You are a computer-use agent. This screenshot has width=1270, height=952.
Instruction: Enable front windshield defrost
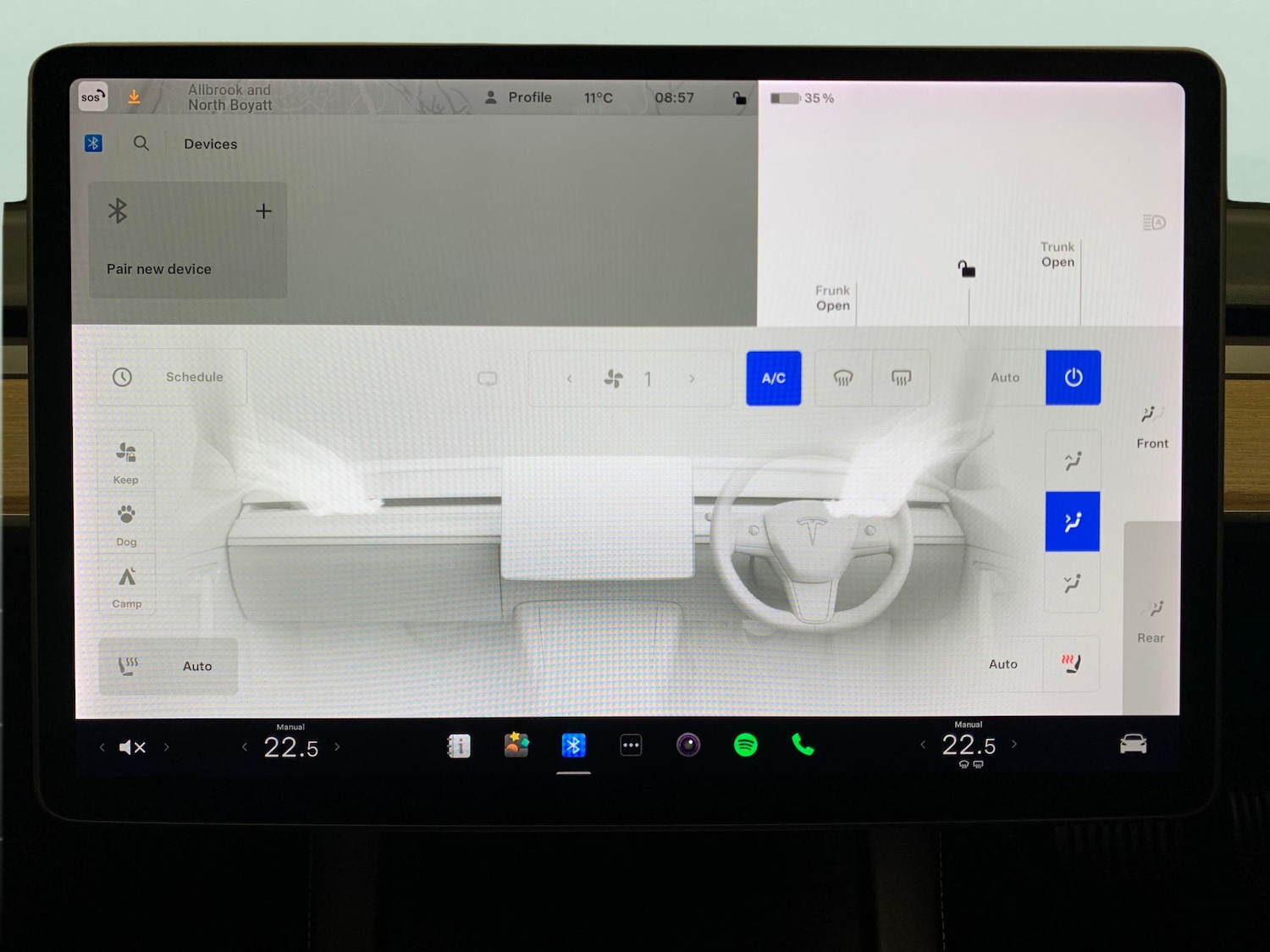(x=844, y=378)
